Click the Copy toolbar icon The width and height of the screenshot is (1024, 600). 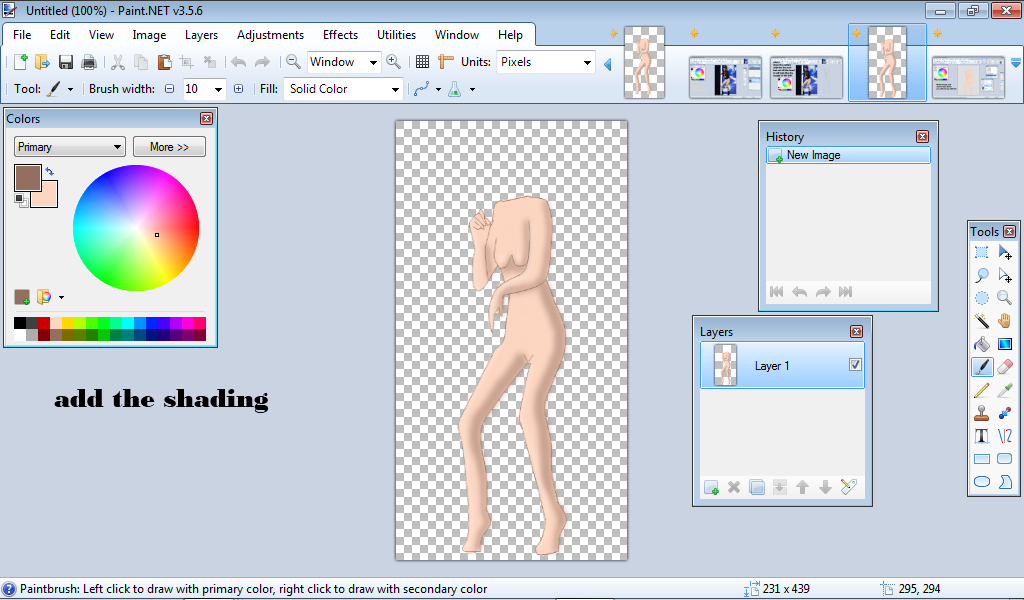pos(141,62)
